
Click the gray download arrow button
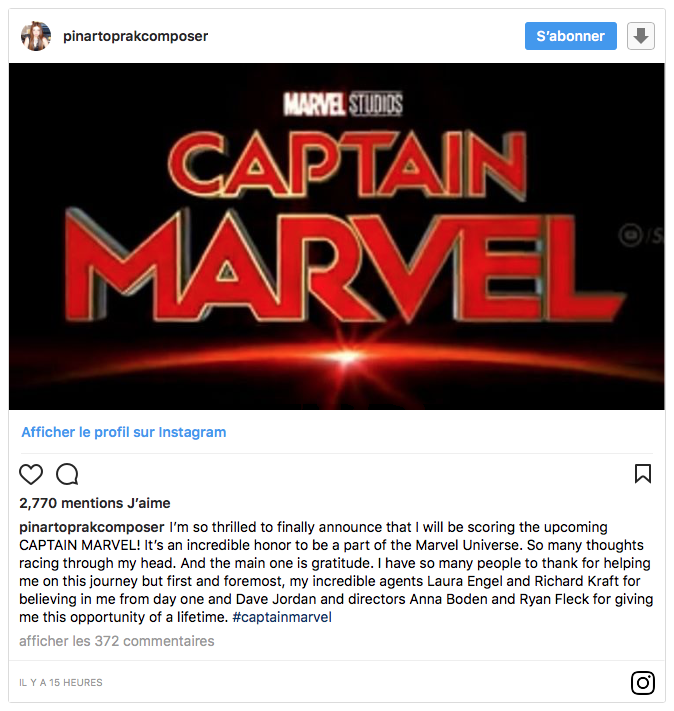coord(640,36)
